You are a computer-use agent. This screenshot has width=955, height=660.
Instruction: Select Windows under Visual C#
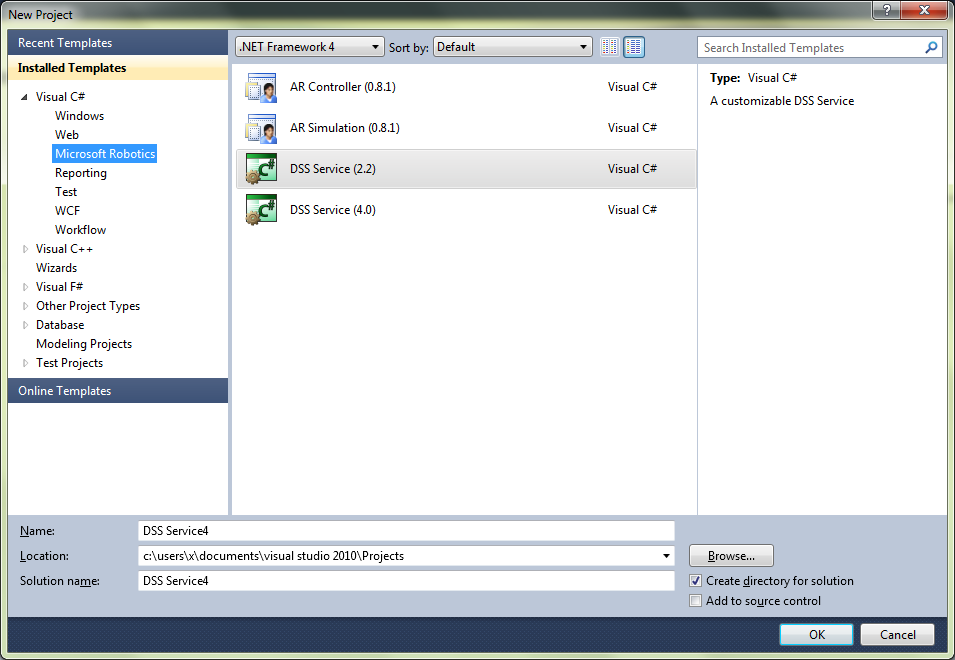click(x=79, y=116)
